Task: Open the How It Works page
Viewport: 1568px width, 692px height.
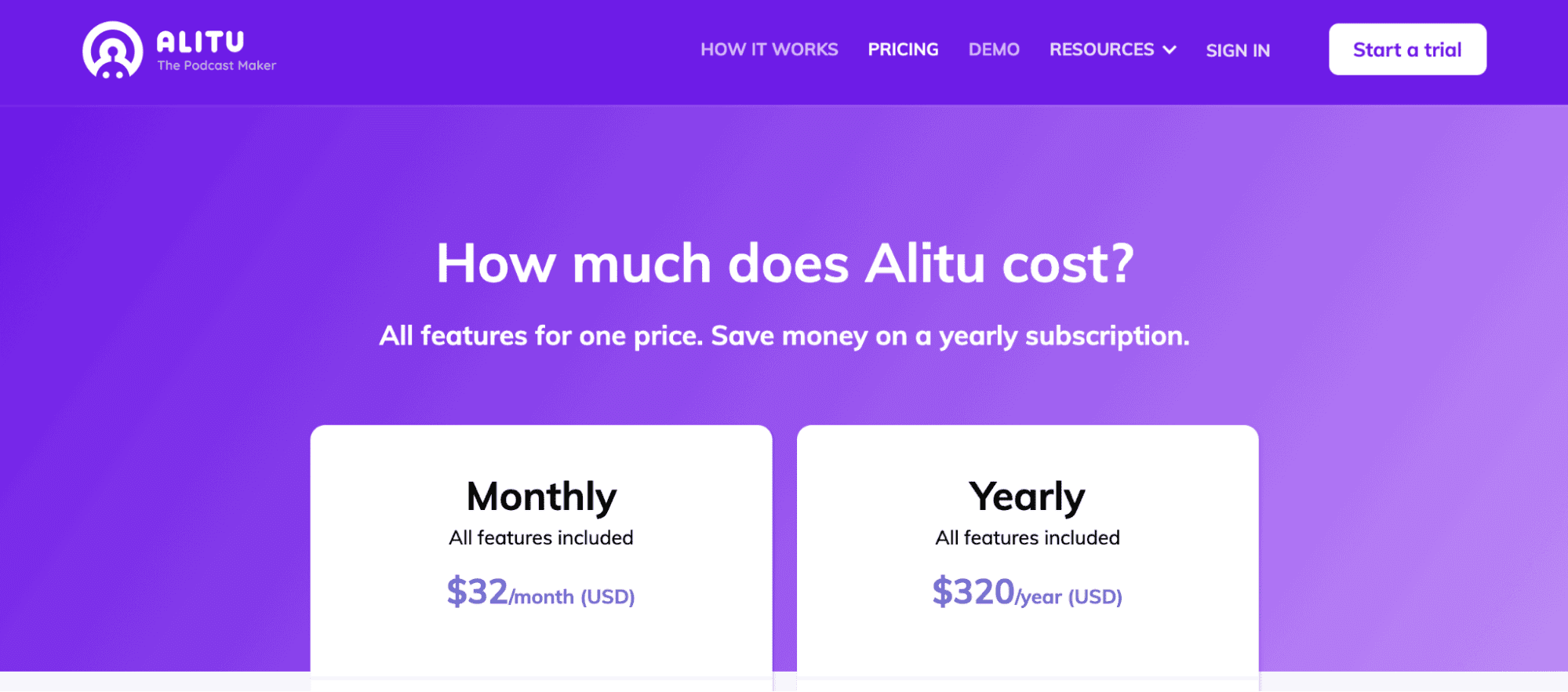Action: 769,49
